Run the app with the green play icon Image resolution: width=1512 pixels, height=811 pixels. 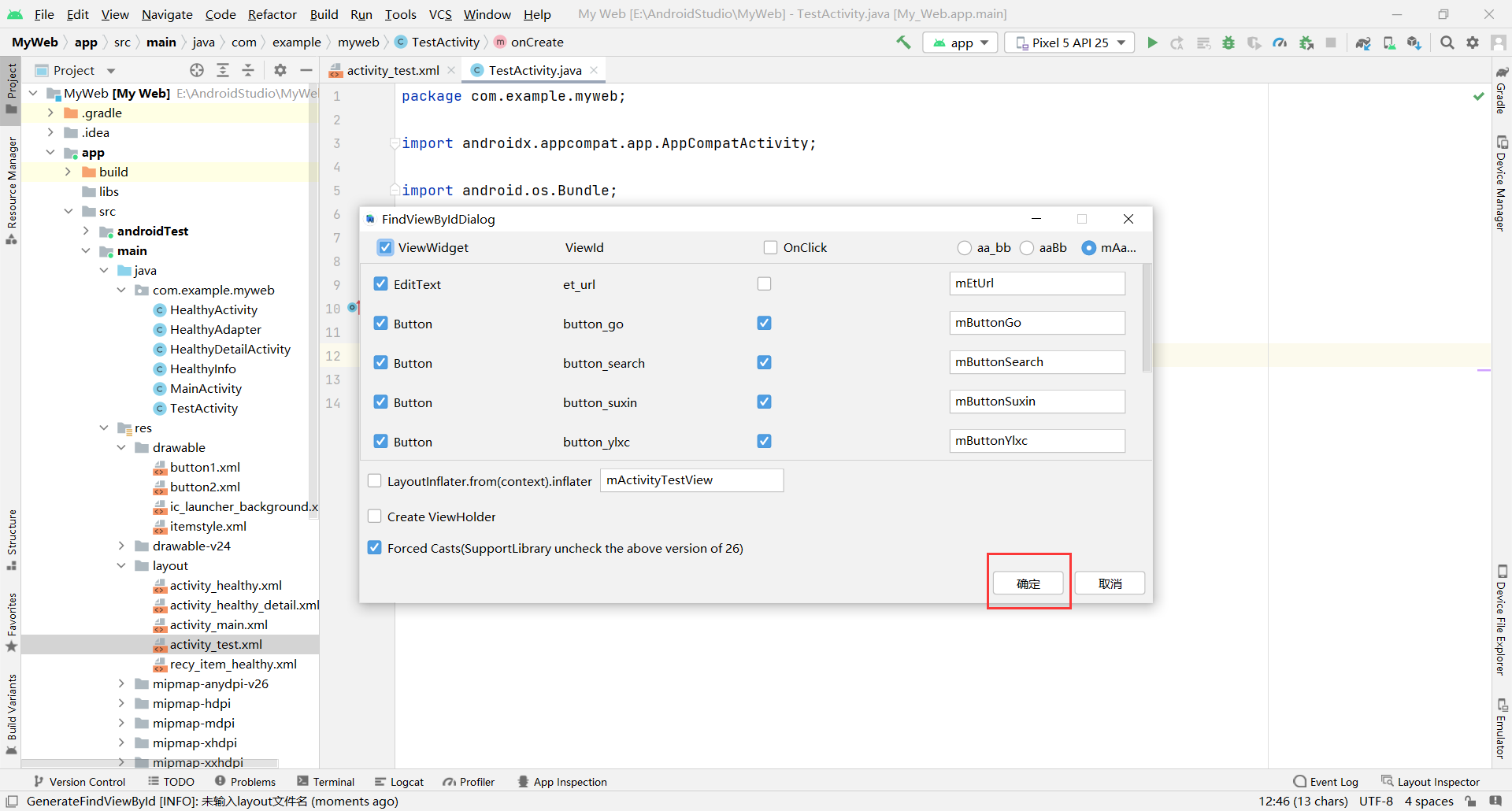[1152, 43]
